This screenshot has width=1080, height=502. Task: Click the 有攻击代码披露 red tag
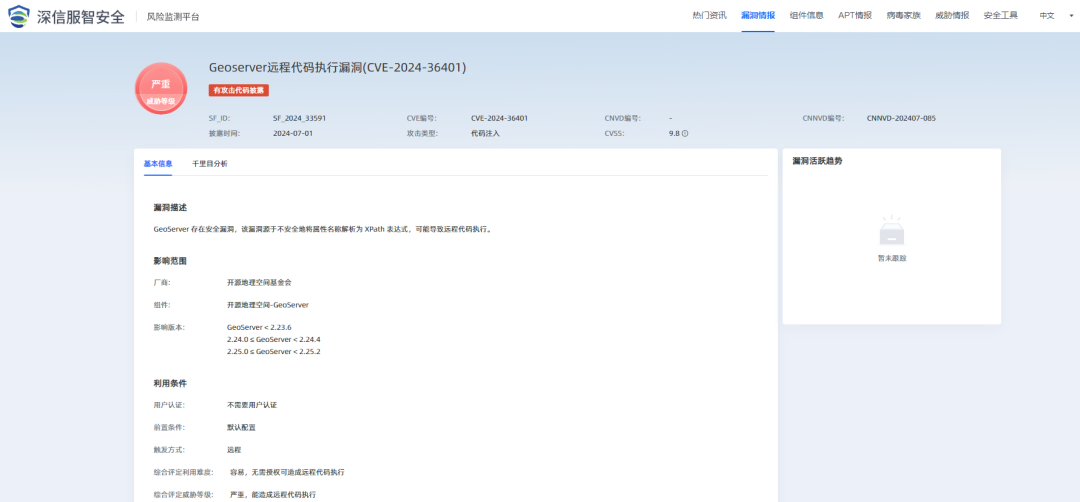[239, 90]
